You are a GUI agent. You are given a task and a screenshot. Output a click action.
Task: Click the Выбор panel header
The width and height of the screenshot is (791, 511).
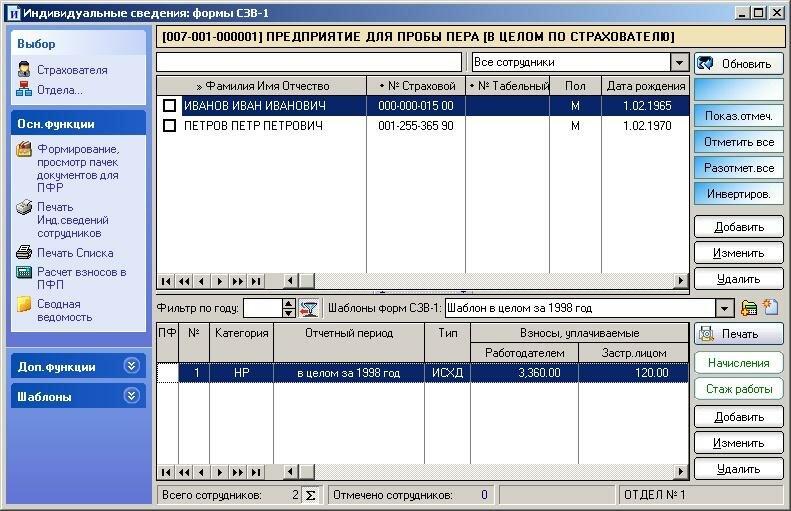[x=78, y=43]
